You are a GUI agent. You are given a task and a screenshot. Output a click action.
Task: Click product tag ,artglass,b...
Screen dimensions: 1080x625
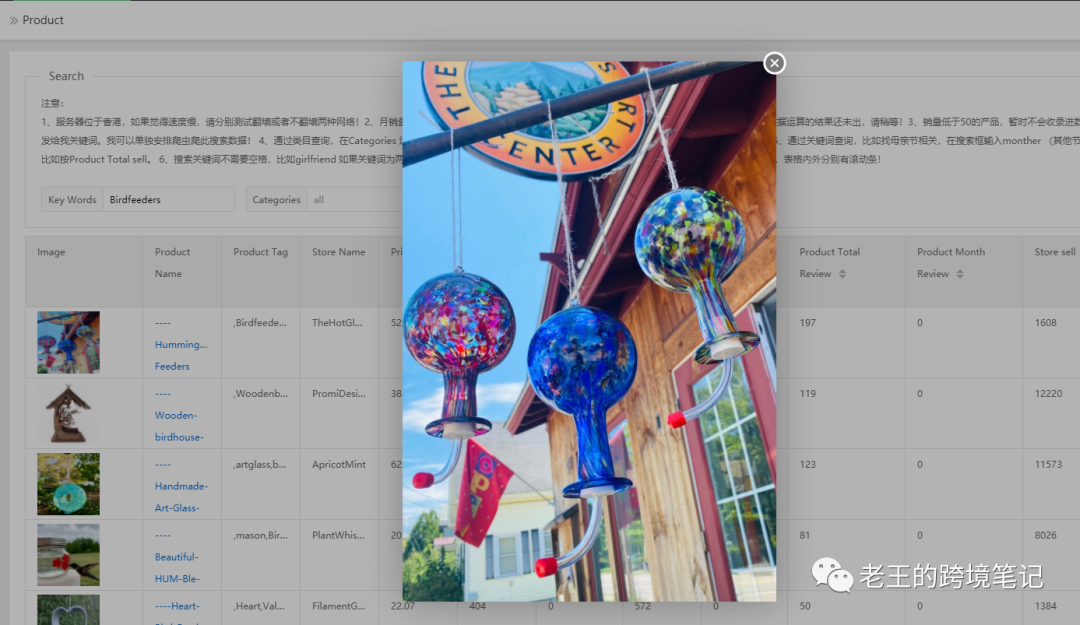[260, 464]
